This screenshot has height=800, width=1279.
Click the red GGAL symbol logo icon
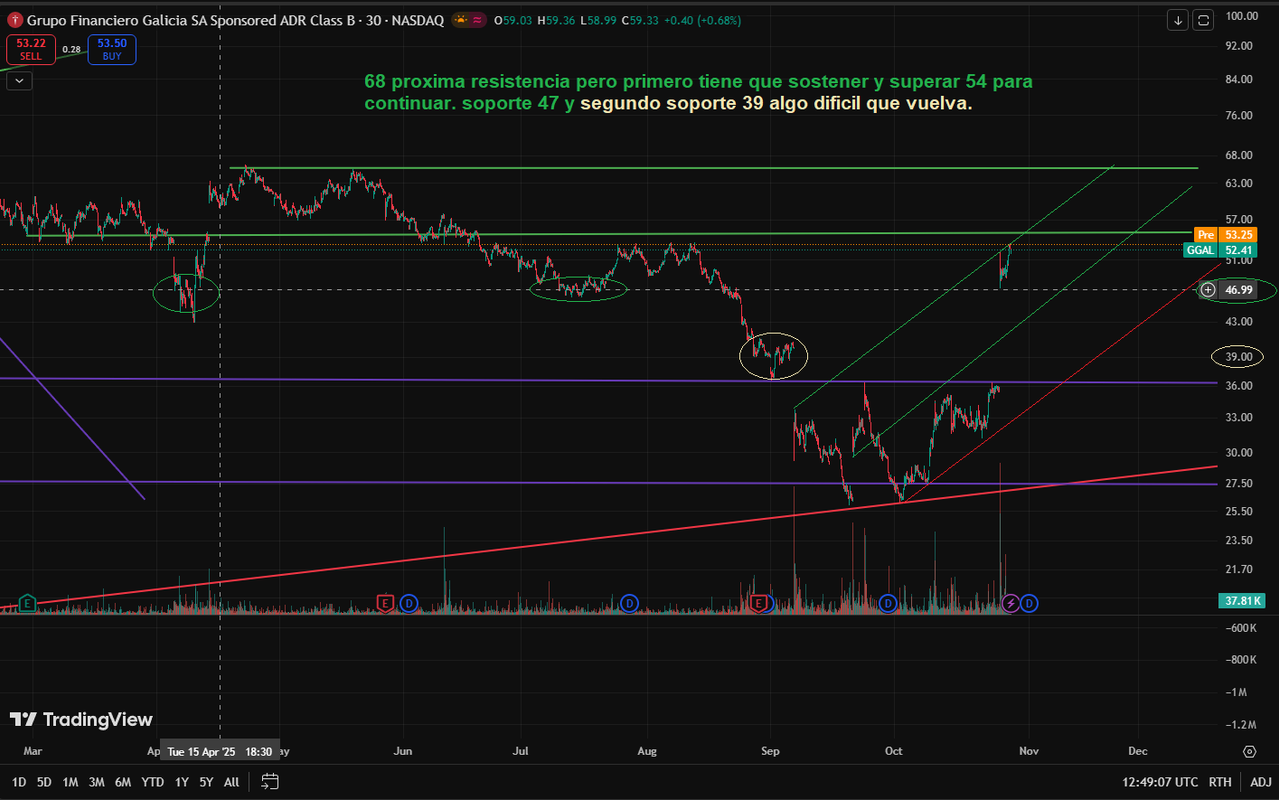15,20
